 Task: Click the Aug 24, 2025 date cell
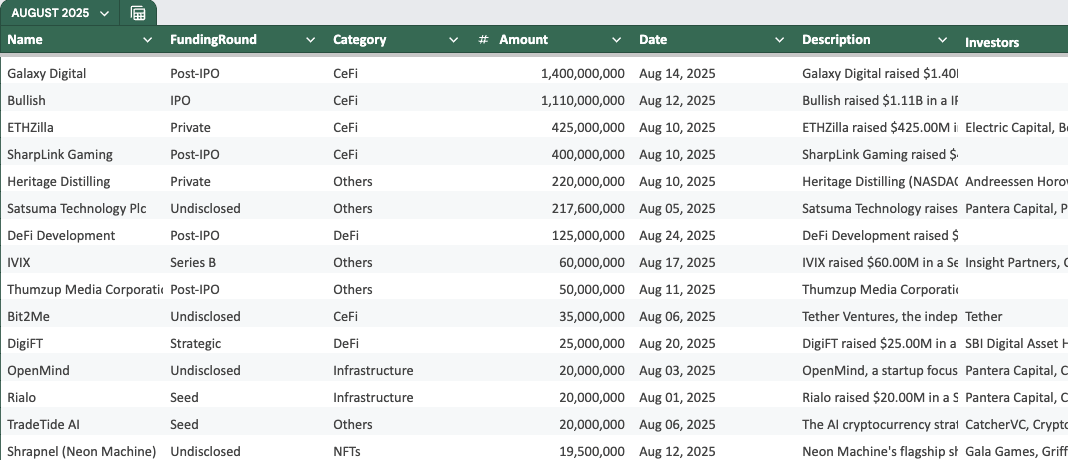coord(714,235)
